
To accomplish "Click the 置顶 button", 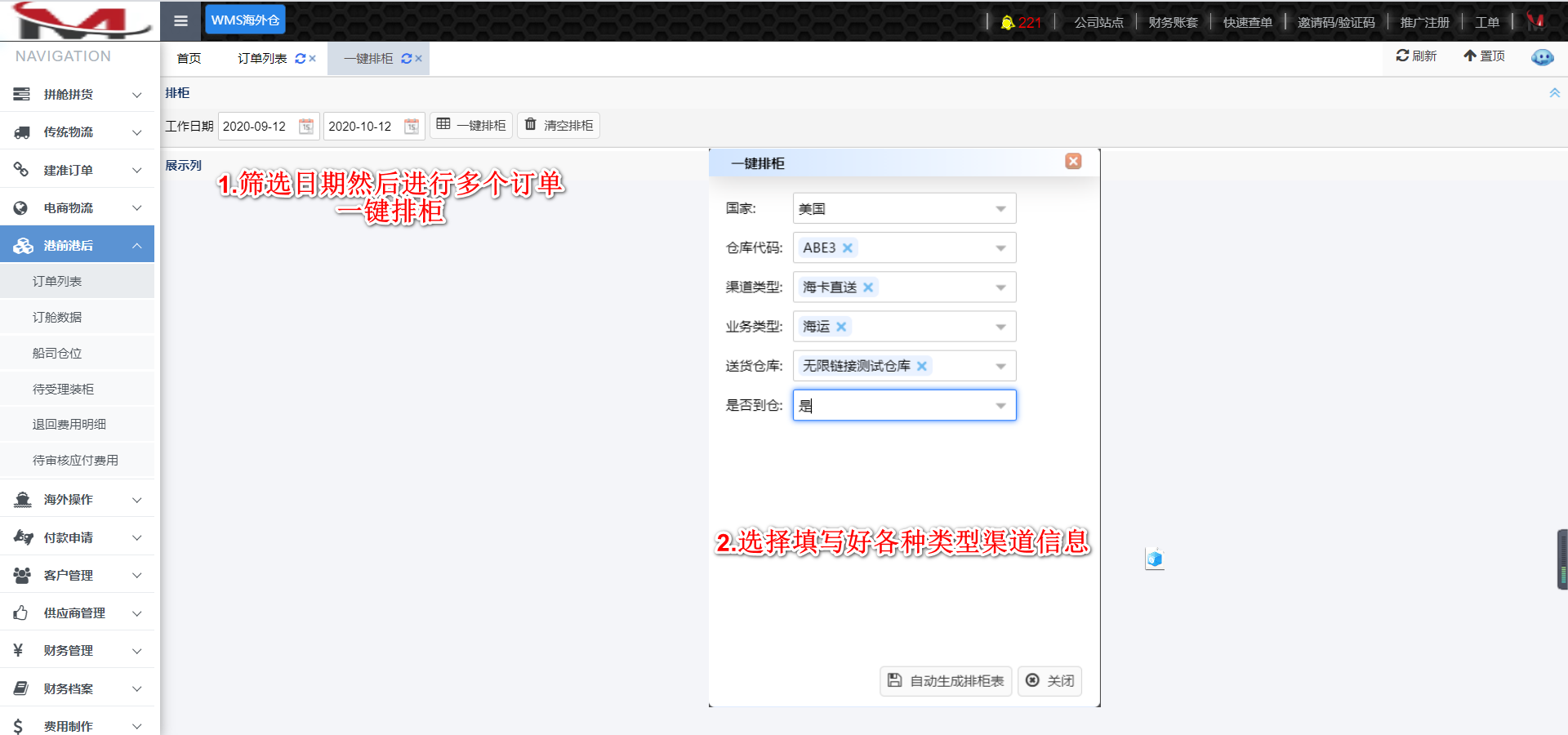I will [x=1484, y=56].
